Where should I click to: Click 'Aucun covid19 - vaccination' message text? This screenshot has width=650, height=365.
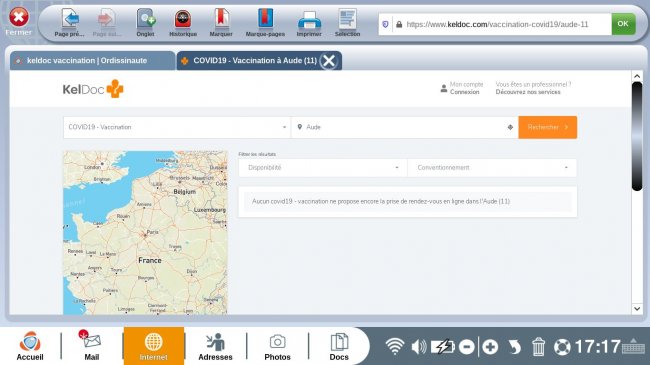pyautogui.click(x=381, y=201)
